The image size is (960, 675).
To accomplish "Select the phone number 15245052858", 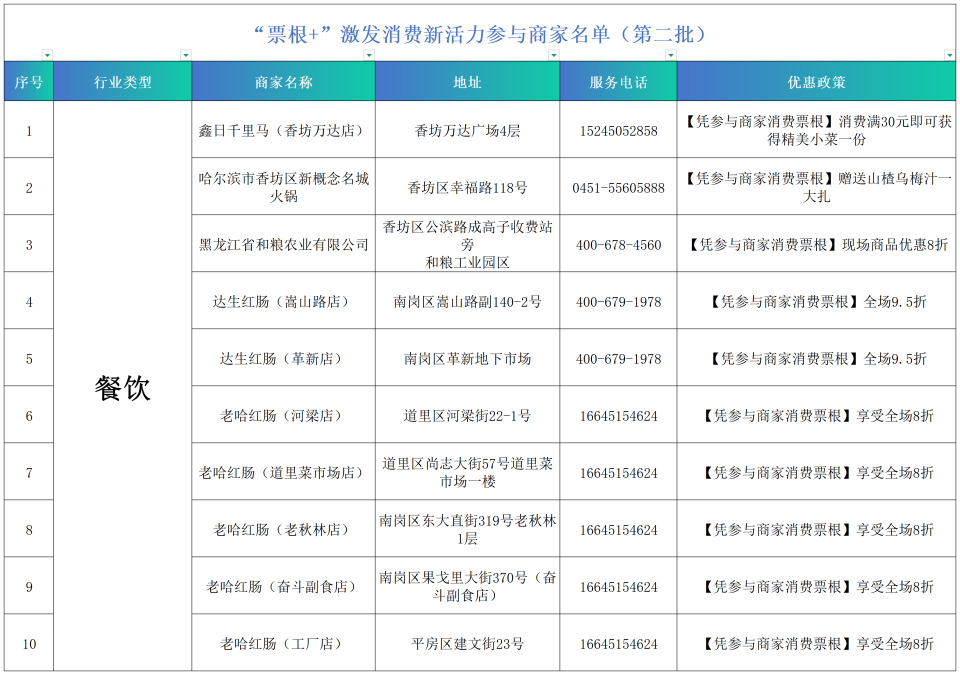I will pyautogui.click(x=618, y=130).
